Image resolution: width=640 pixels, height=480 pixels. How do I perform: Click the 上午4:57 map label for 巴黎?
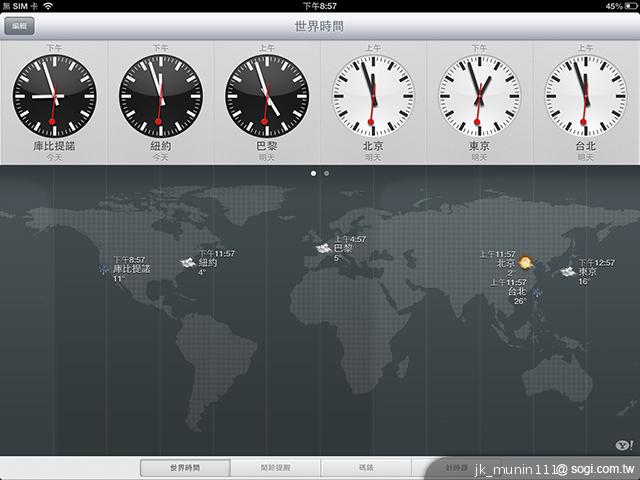[350, 239]
